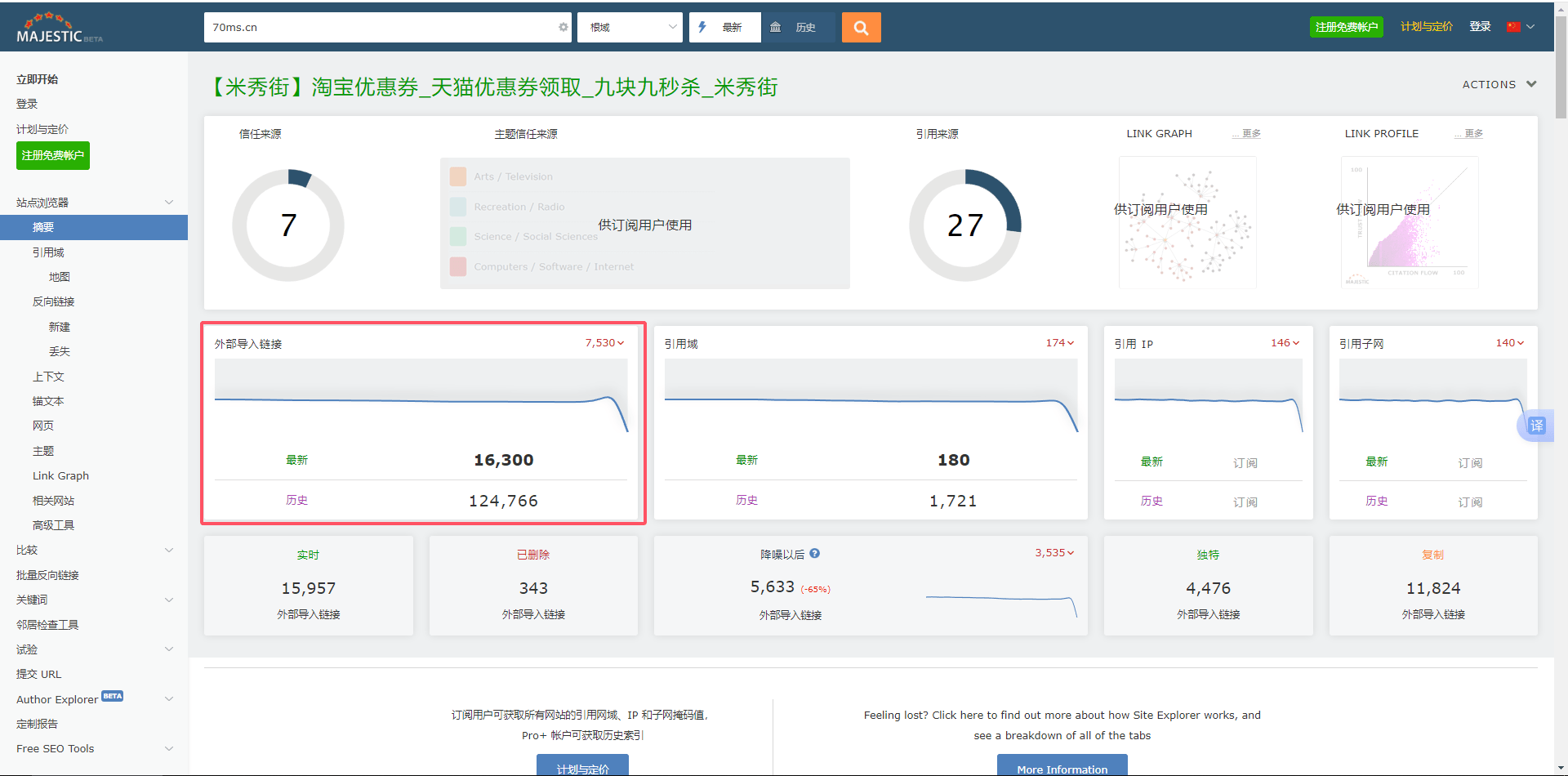Click the 15,957 实时 backlinks value
This screenshot has width=1568, height=776.
click(308, 588)
